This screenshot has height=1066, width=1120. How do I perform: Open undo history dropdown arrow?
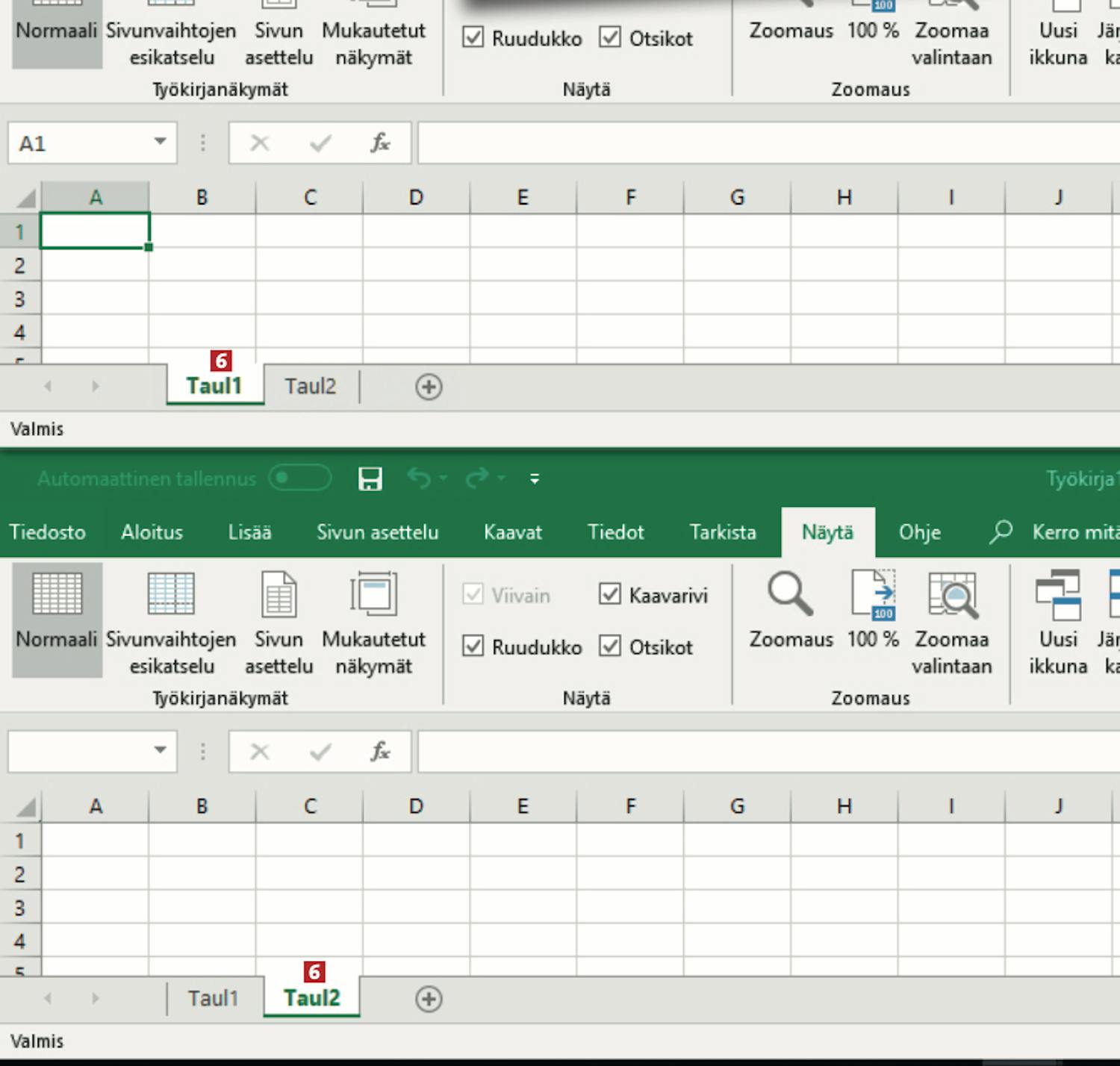click(x=444, y=478)
